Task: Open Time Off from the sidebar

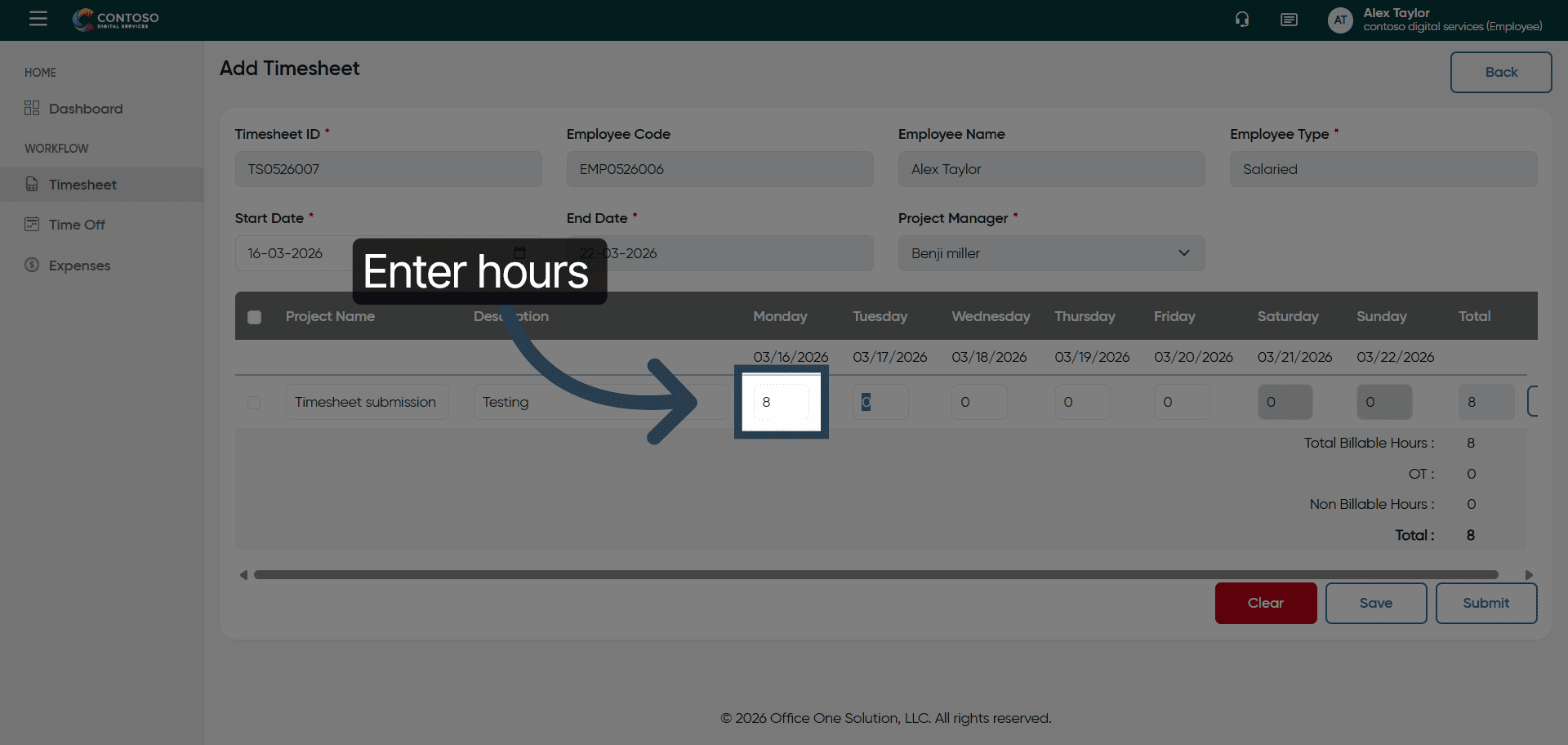Action: (77, 225)
